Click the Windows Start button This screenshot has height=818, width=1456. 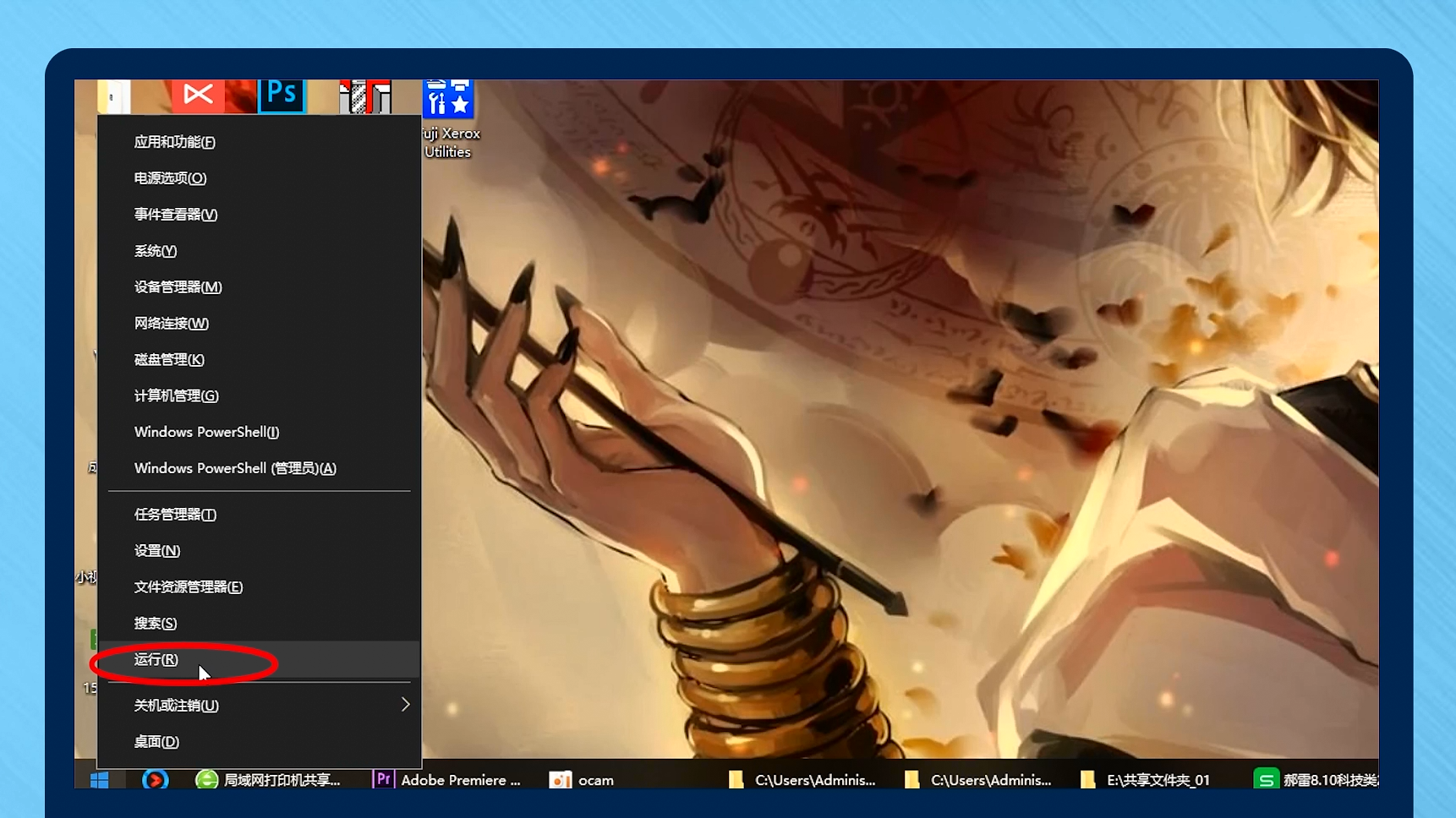pyautogui.click(x=99, y=780)
